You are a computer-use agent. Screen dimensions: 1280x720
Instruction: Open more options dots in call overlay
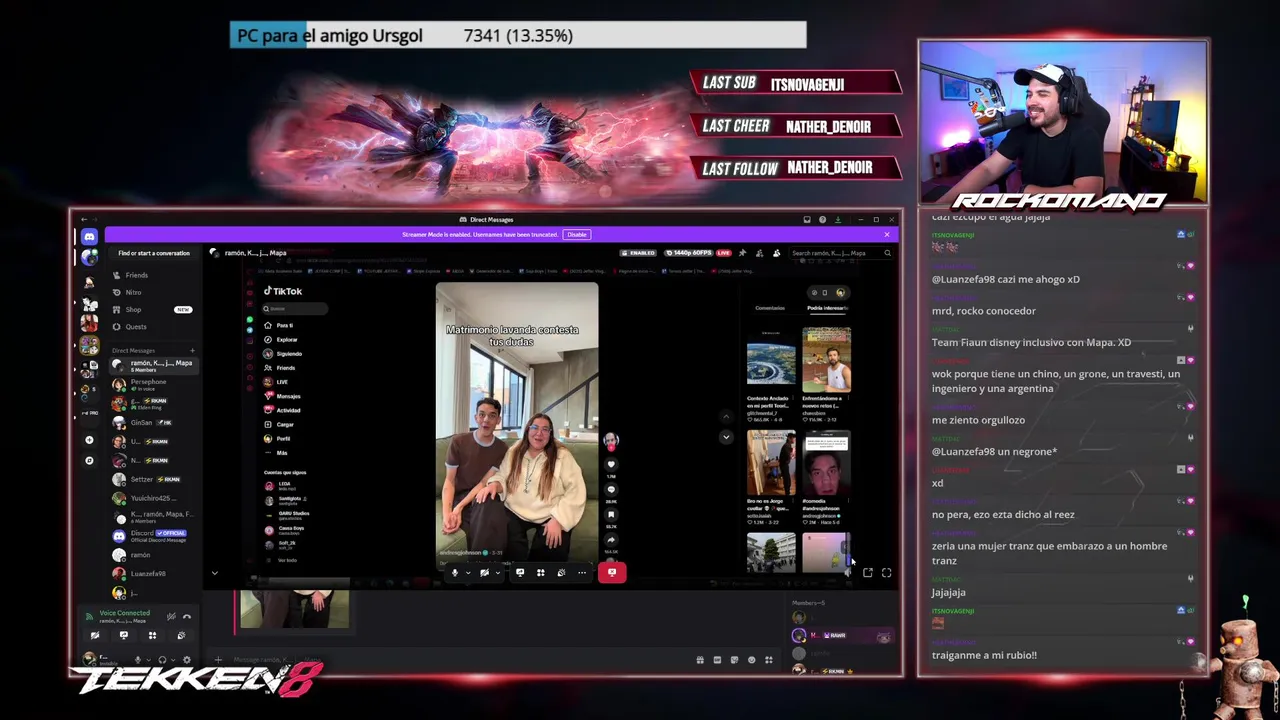pos(581,573)
